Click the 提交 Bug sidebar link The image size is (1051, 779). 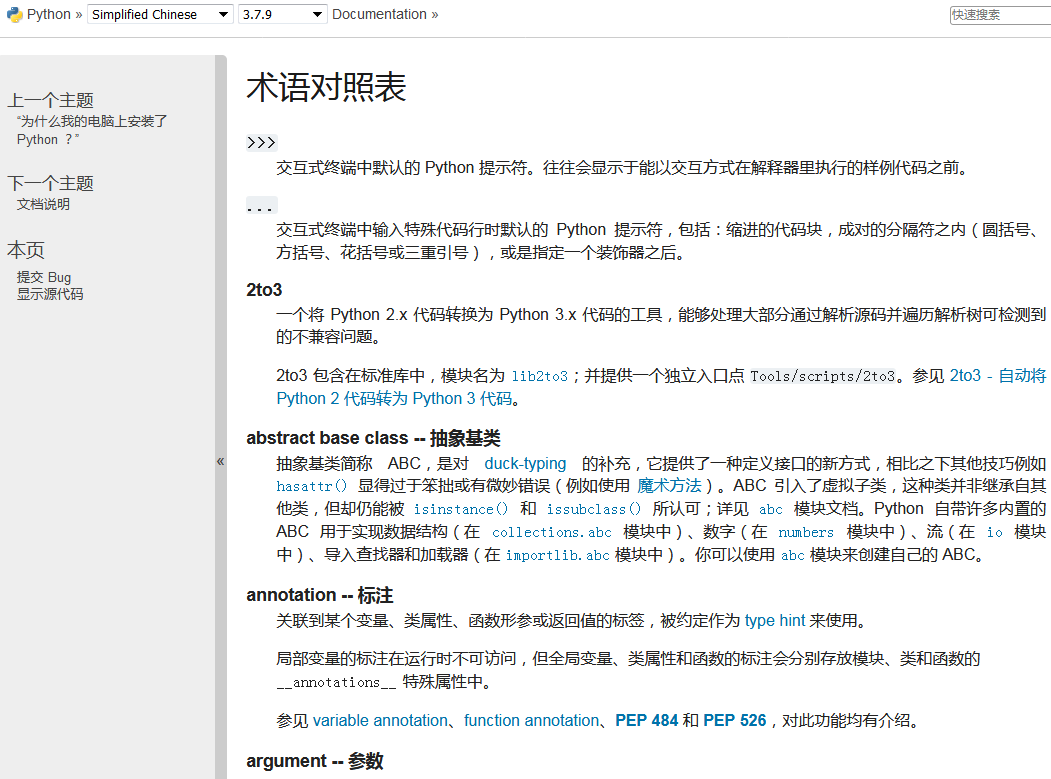[44, 277]
